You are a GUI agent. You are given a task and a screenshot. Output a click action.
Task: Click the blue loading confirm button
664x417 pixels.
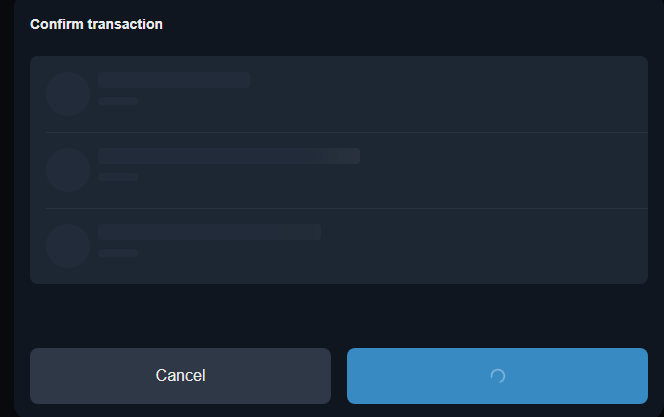497,376
